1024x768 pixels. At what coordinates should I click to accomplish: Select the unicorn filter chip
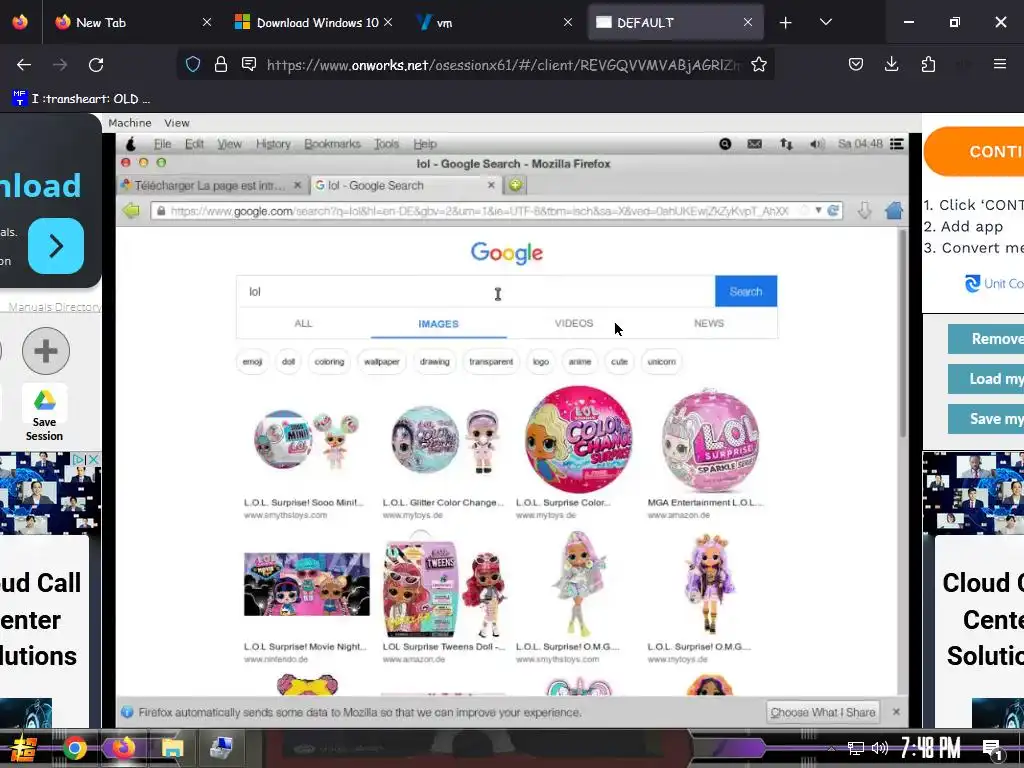(x=662, y=361)
